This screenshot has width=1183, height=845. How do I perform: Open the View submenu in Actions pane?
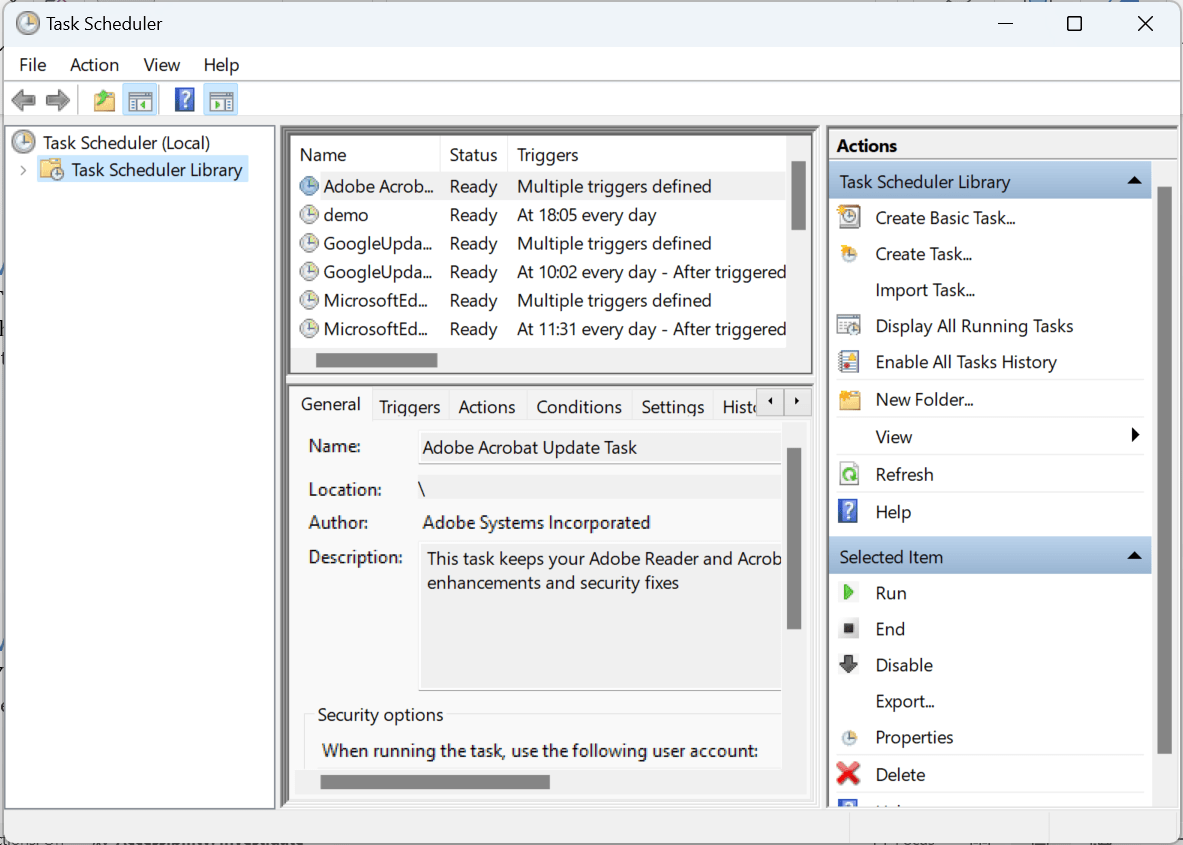coord(893,436)
